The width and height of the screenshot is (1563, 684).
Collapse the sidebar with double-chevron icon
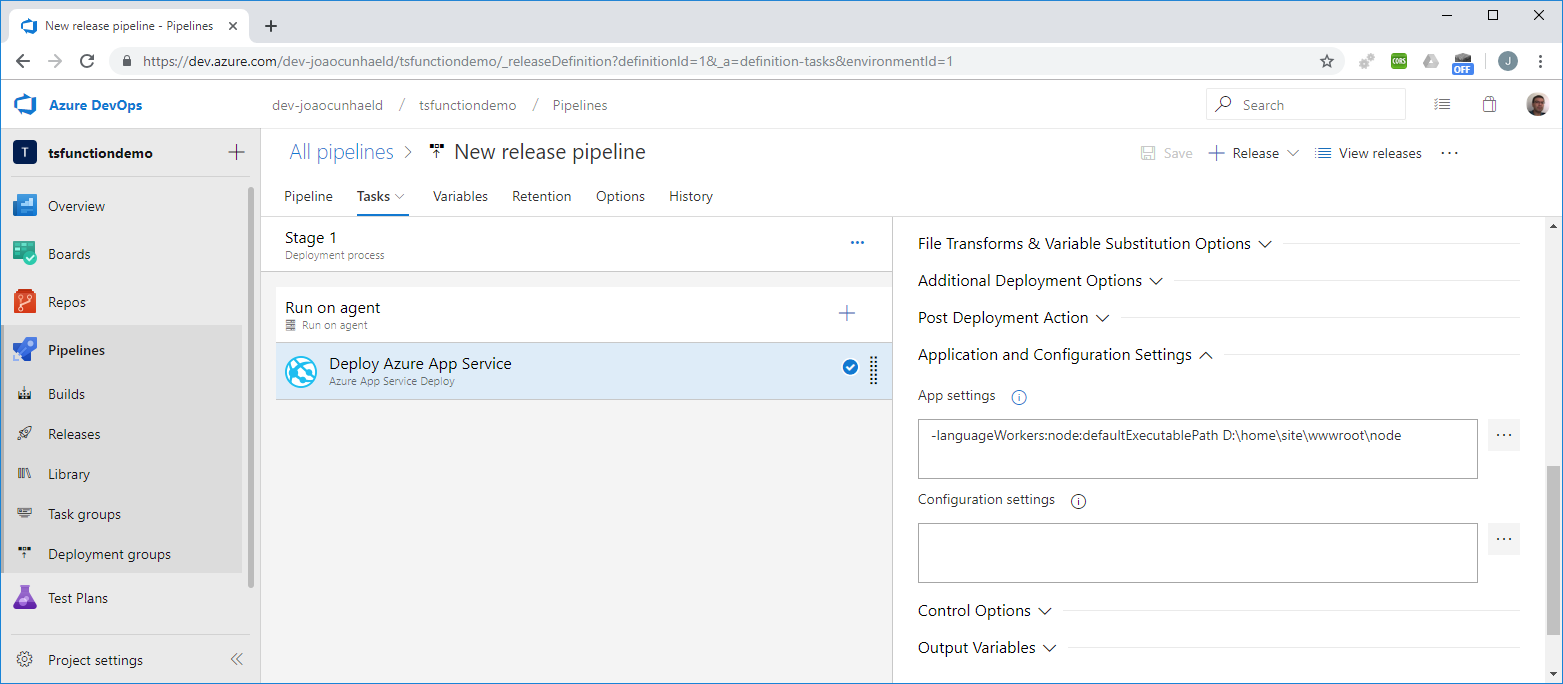pyautogui.click(x=237, y=659)
